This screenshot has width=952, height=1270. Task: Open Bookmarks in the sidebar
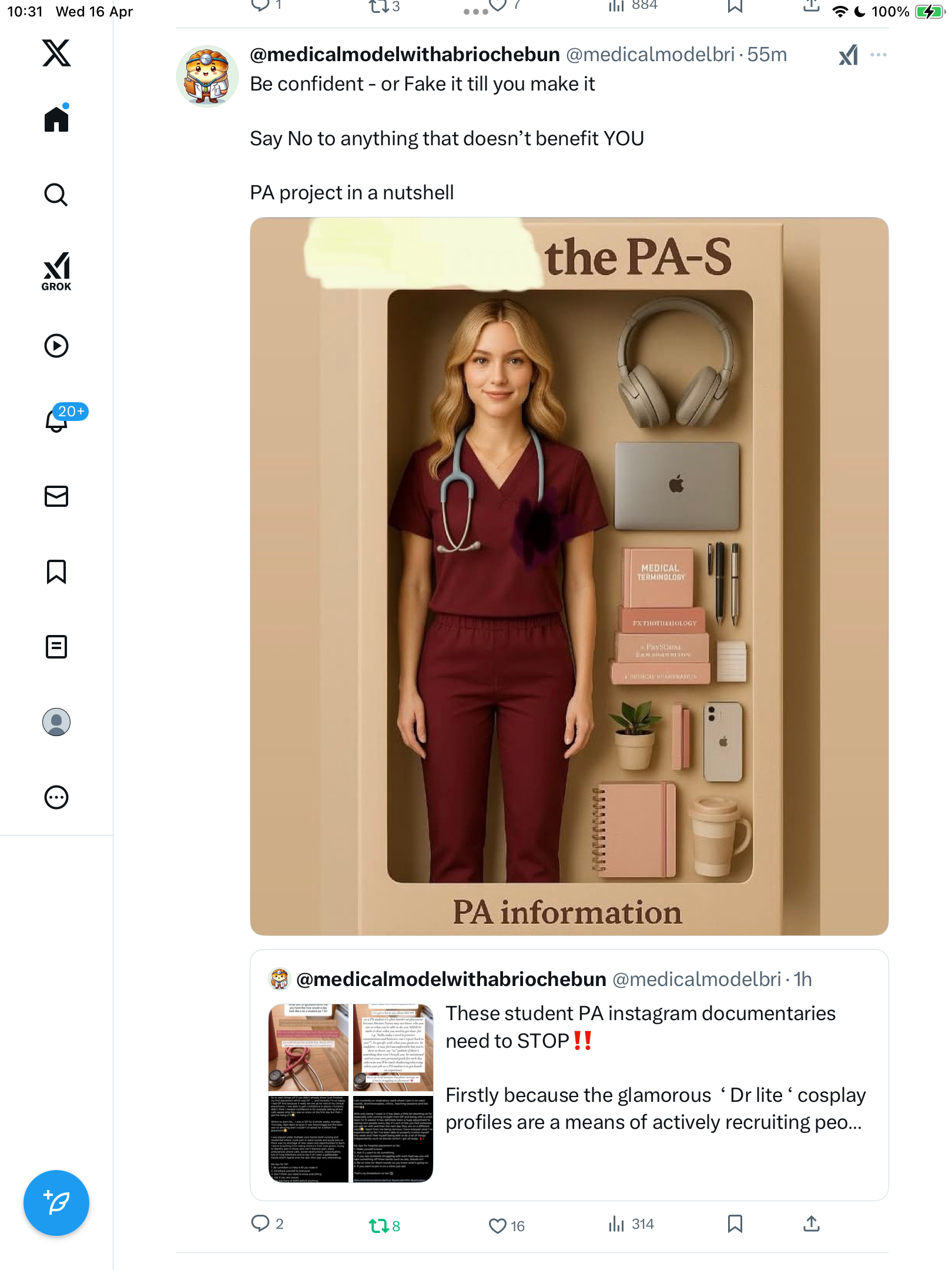56,571
